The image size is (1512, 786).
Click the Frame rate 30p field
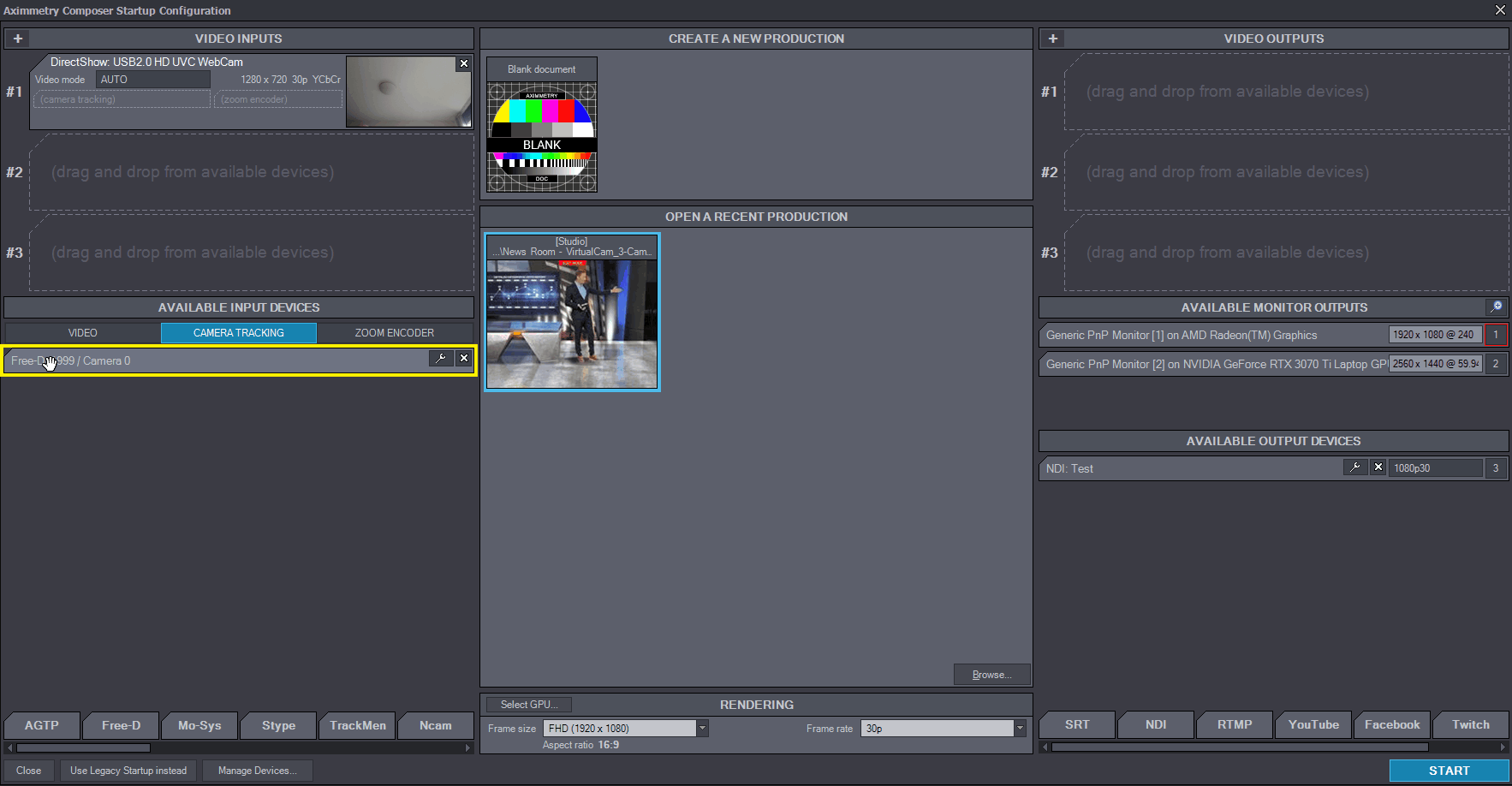(938, 729)
